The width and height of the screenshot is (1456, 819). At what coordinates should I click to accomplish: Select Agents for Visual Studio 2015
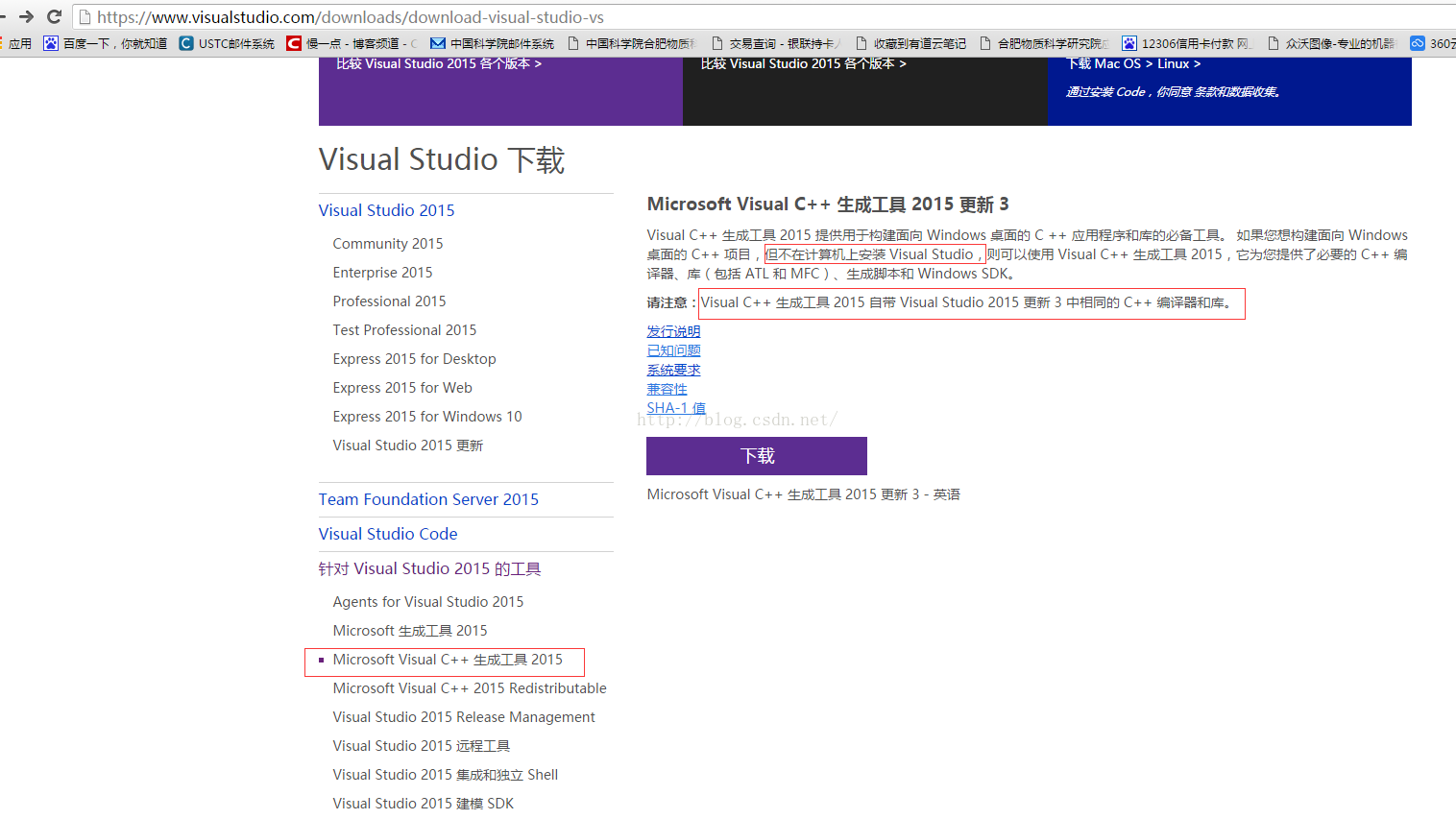coord(428,602)
